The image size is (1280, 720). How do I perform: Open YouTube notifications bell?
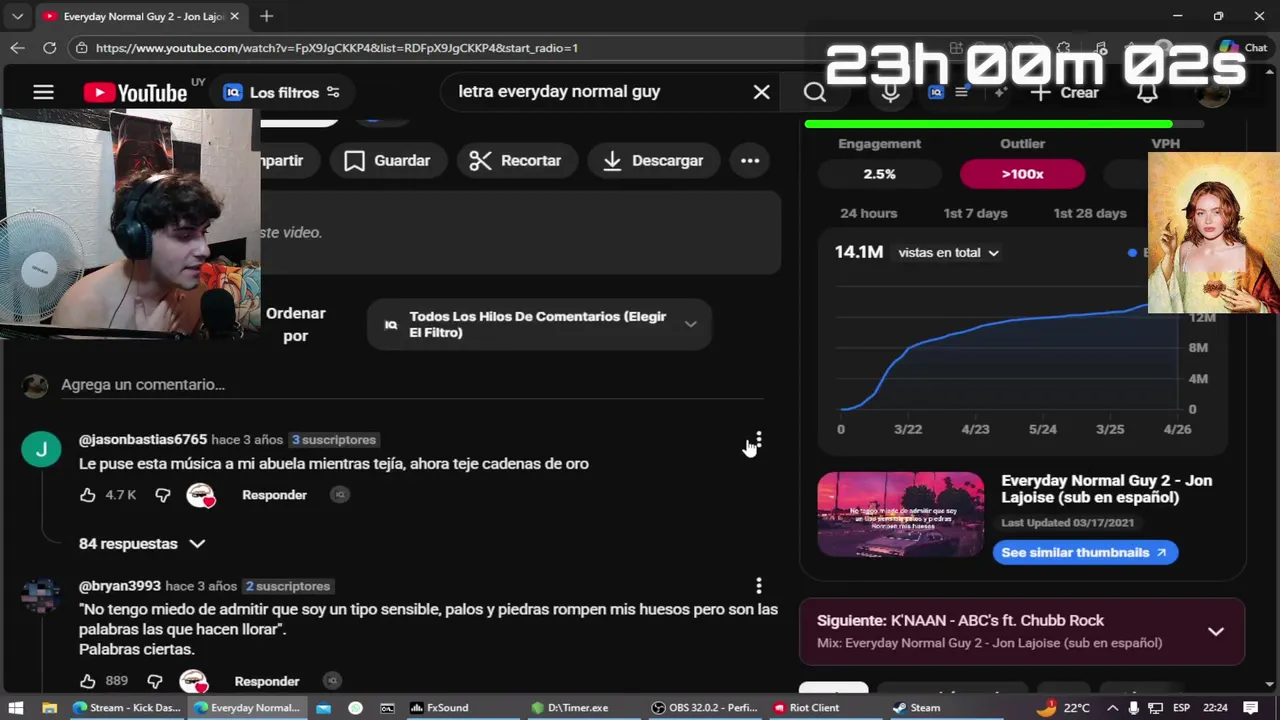1147,92
